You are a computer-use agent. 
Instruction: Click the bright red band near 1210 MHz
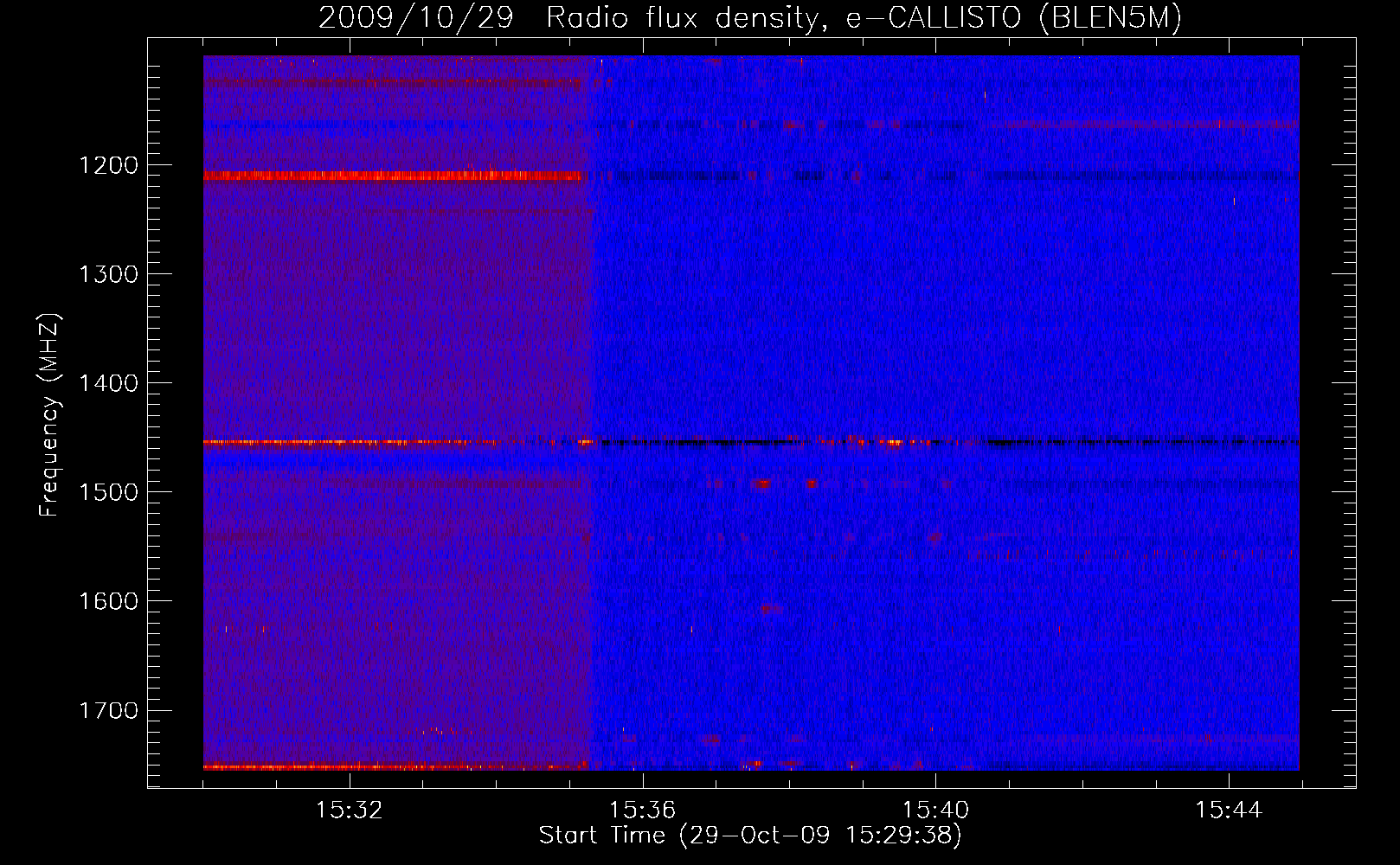[394, 176]
